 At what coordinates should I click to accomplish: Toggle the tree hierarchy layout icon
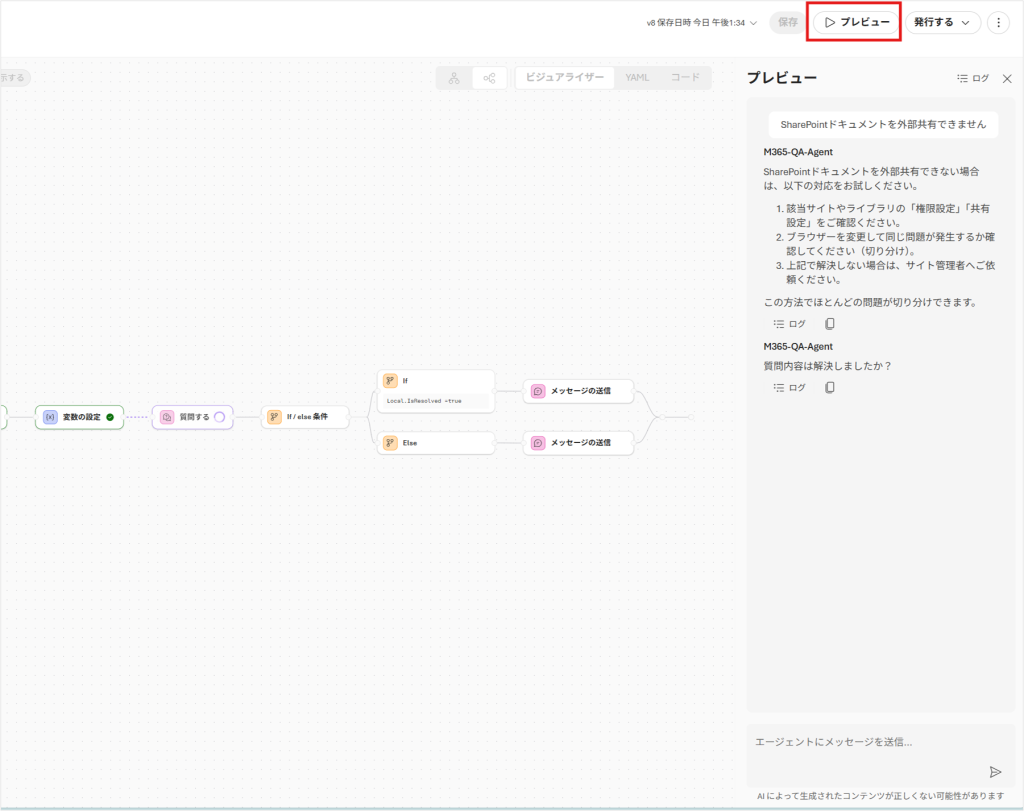454,78
